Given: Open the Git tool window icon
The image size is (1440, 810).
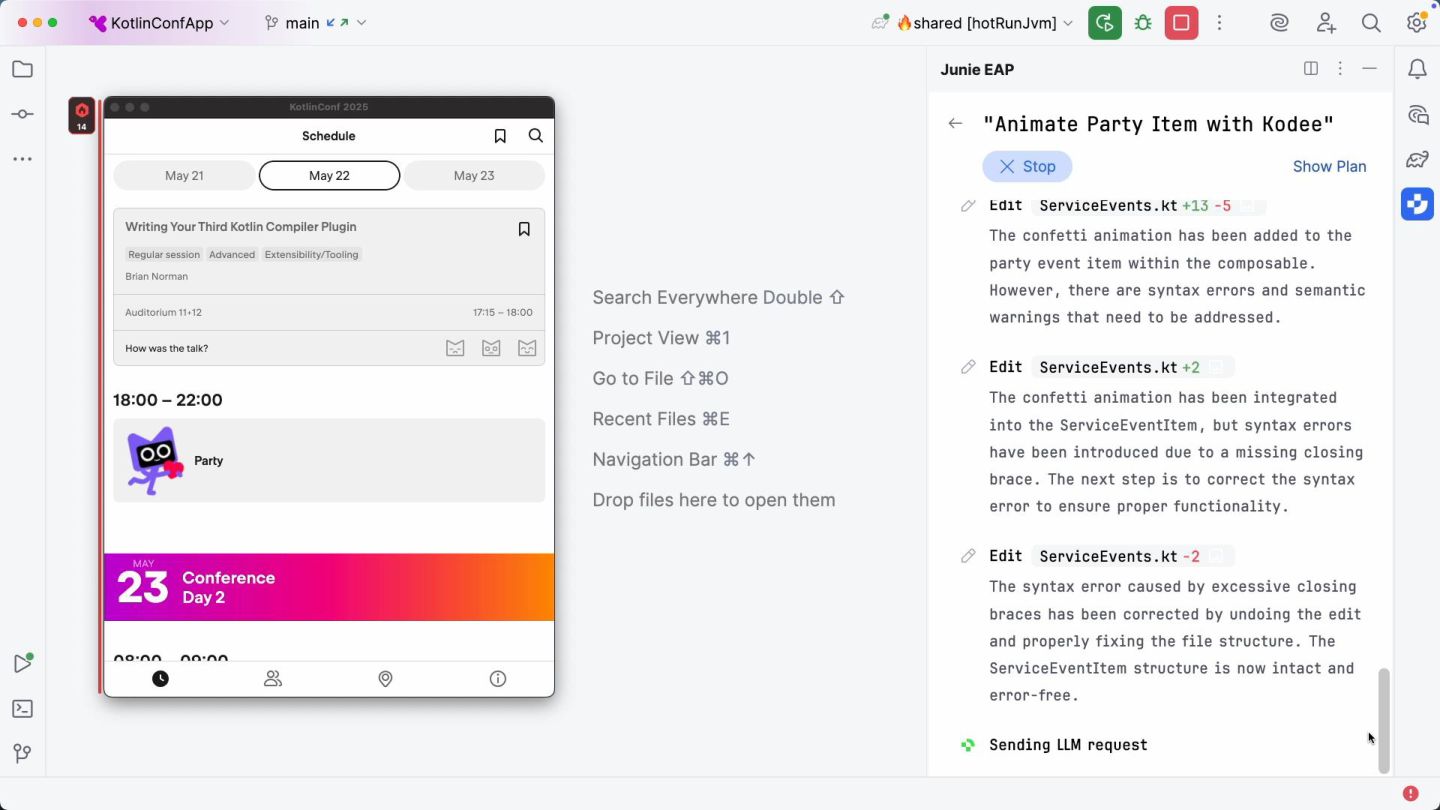Looking at the screenshot, I should pyautogui.click(x=22, y=754).
